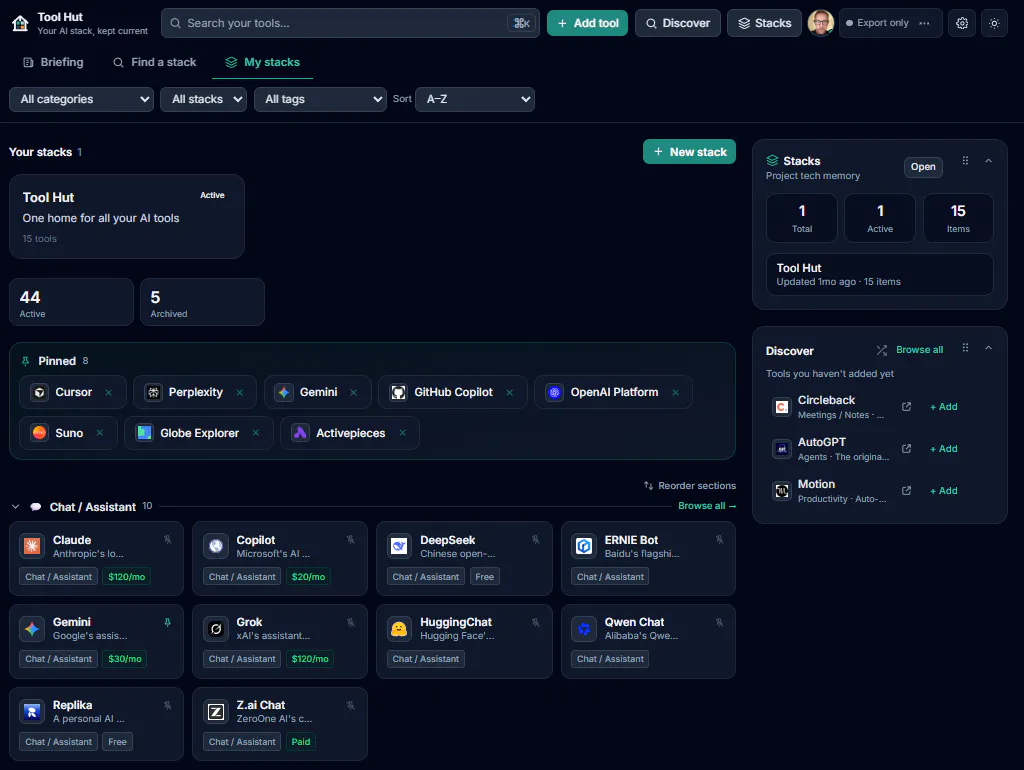Toggle pin on the Copilot card
The height and width of the screenshot is (770, 1024).
(351, 539)
